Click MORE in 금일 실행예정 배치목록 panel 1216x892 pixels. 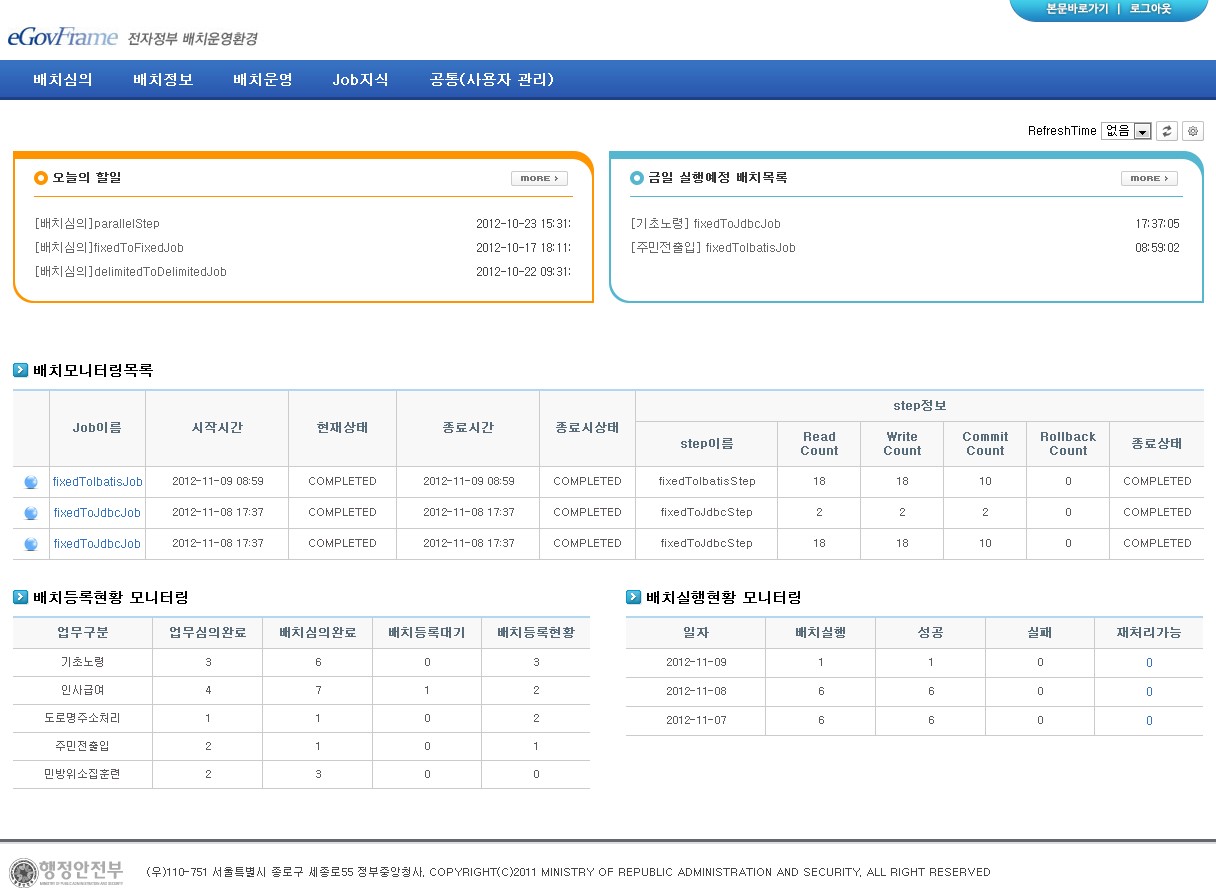coord(1149,178)
